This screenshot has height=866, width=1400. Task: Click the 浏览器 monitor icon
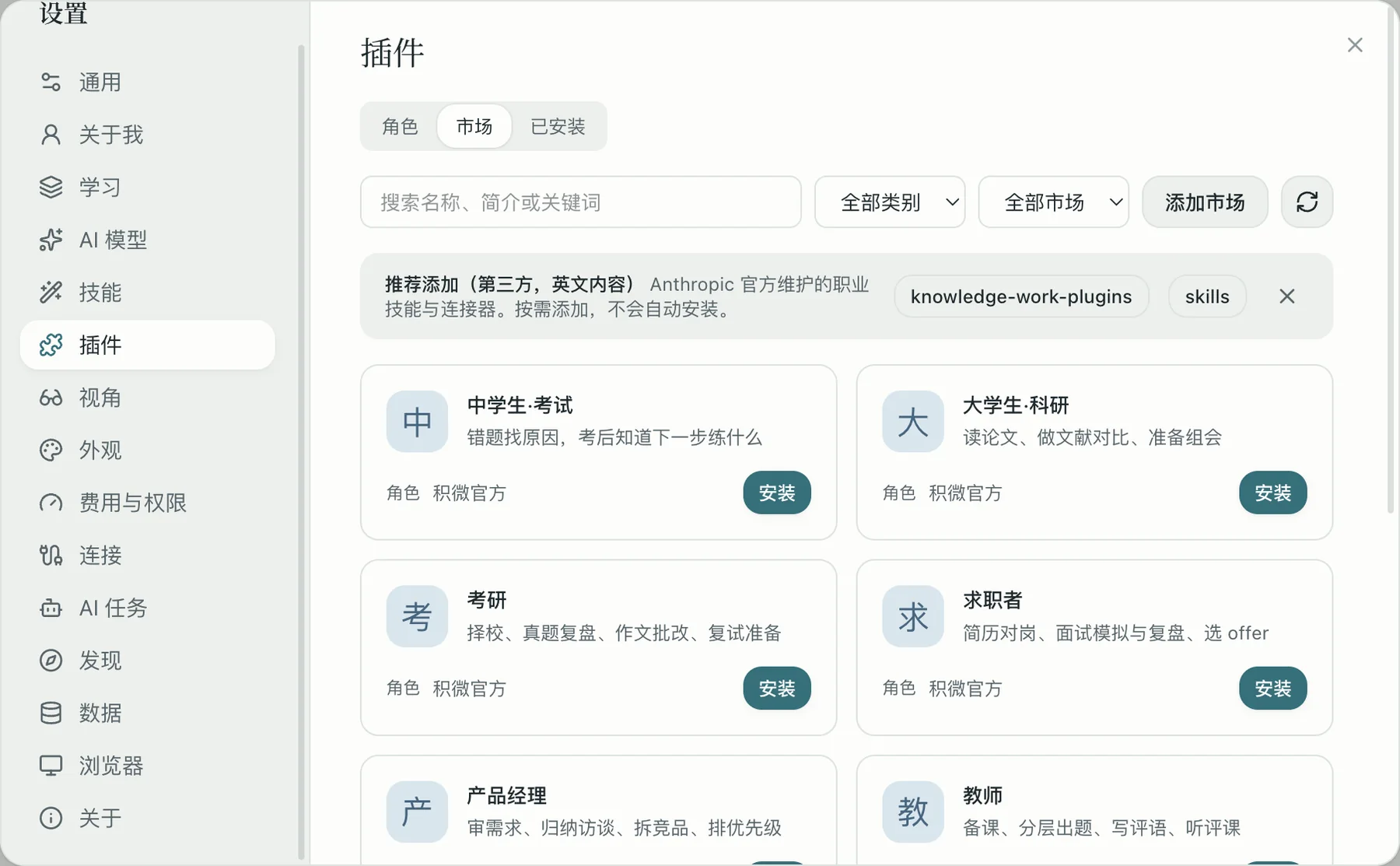(x=51, y=766)
